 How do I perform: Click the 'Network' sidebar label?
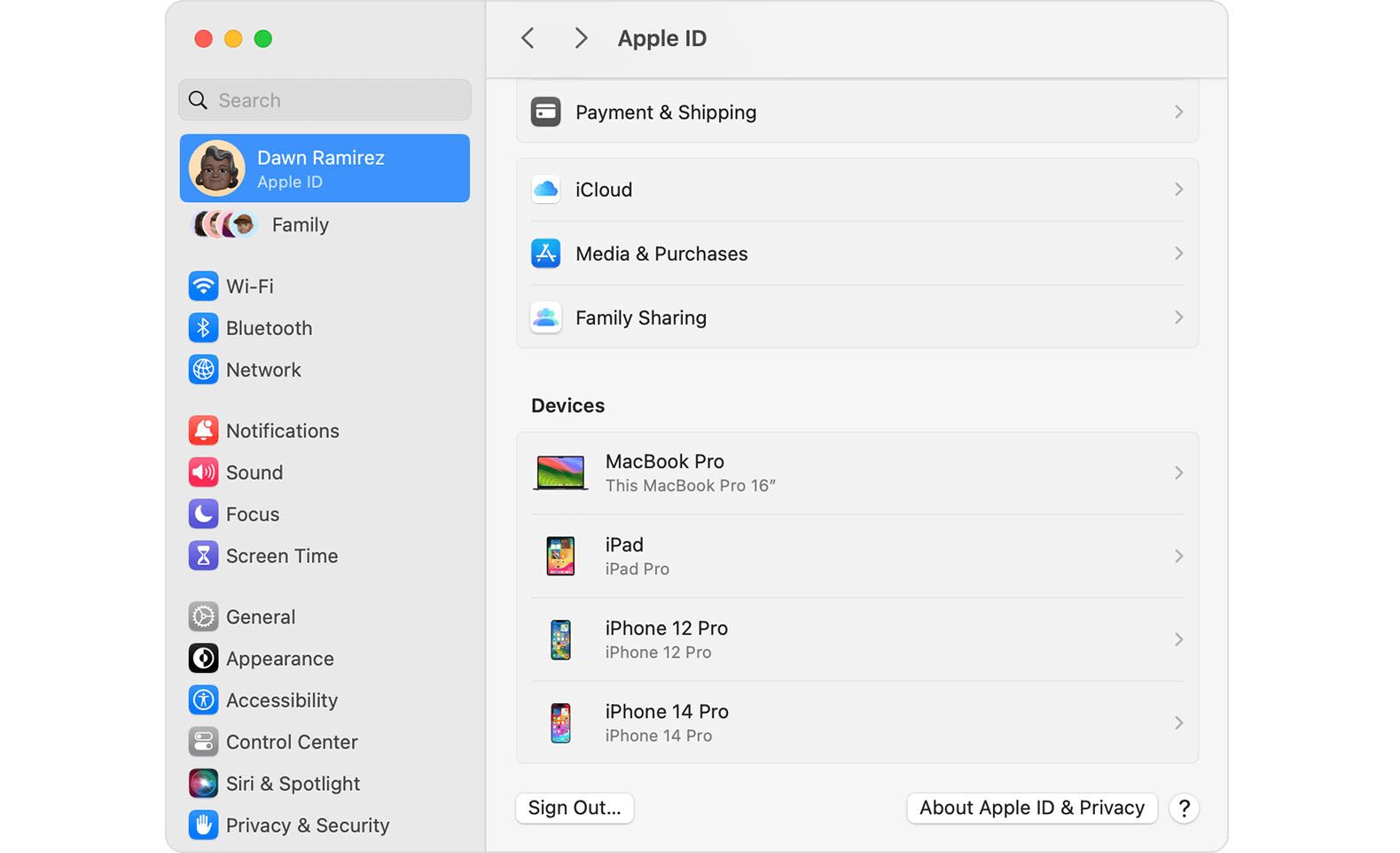(263, 370)
